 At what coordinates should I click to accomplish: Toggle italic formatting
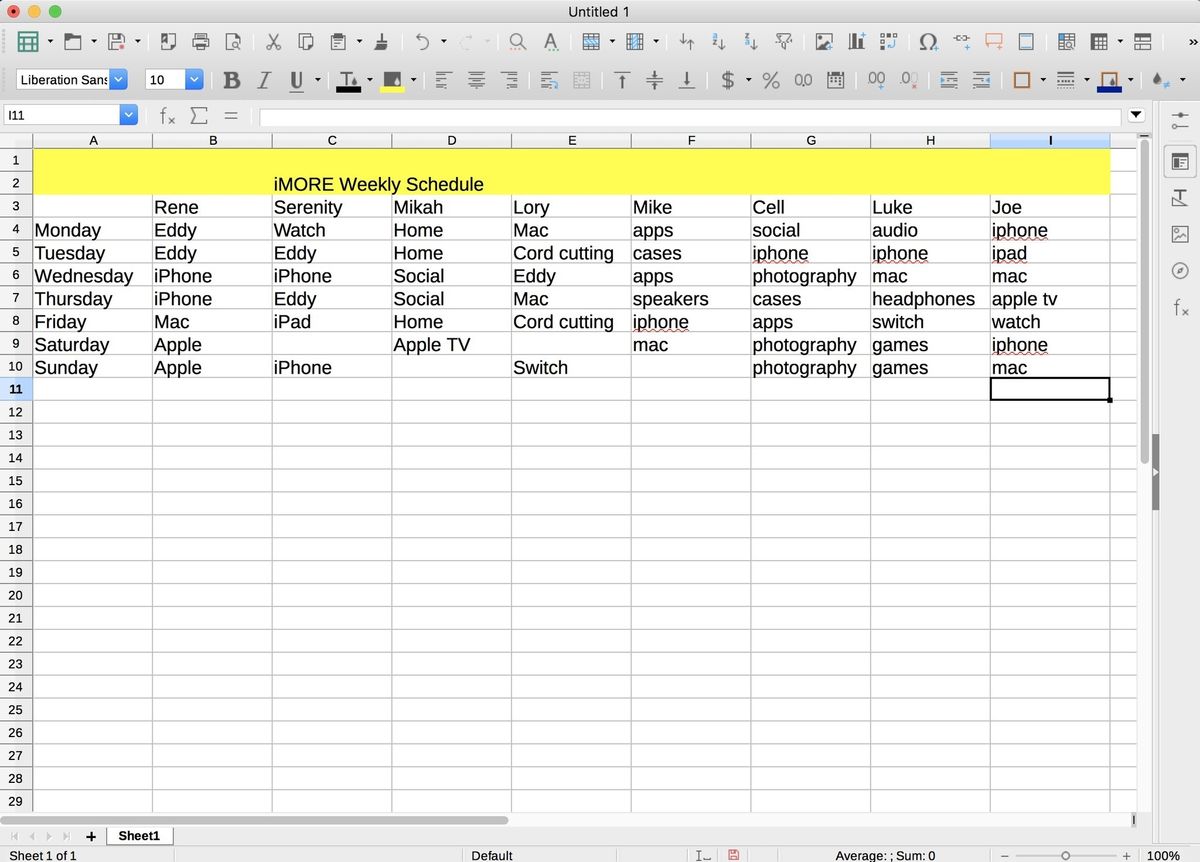click(266, 80)
